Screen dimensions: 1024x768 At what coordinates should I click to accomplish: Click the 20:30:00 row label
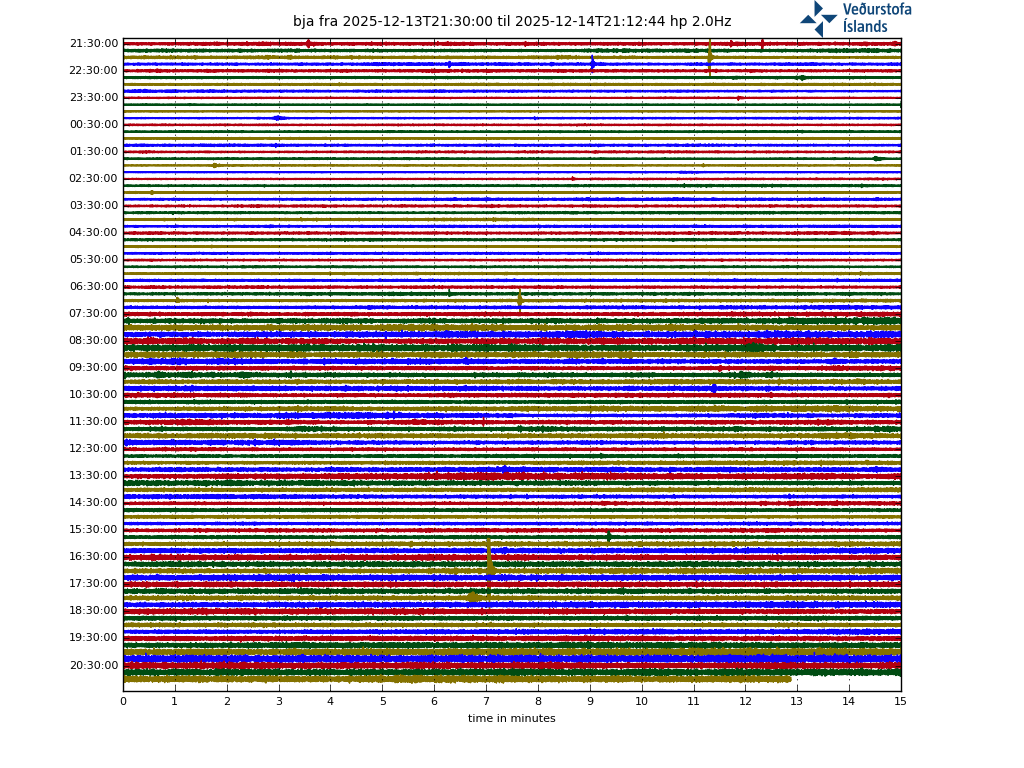coord(94,665)
